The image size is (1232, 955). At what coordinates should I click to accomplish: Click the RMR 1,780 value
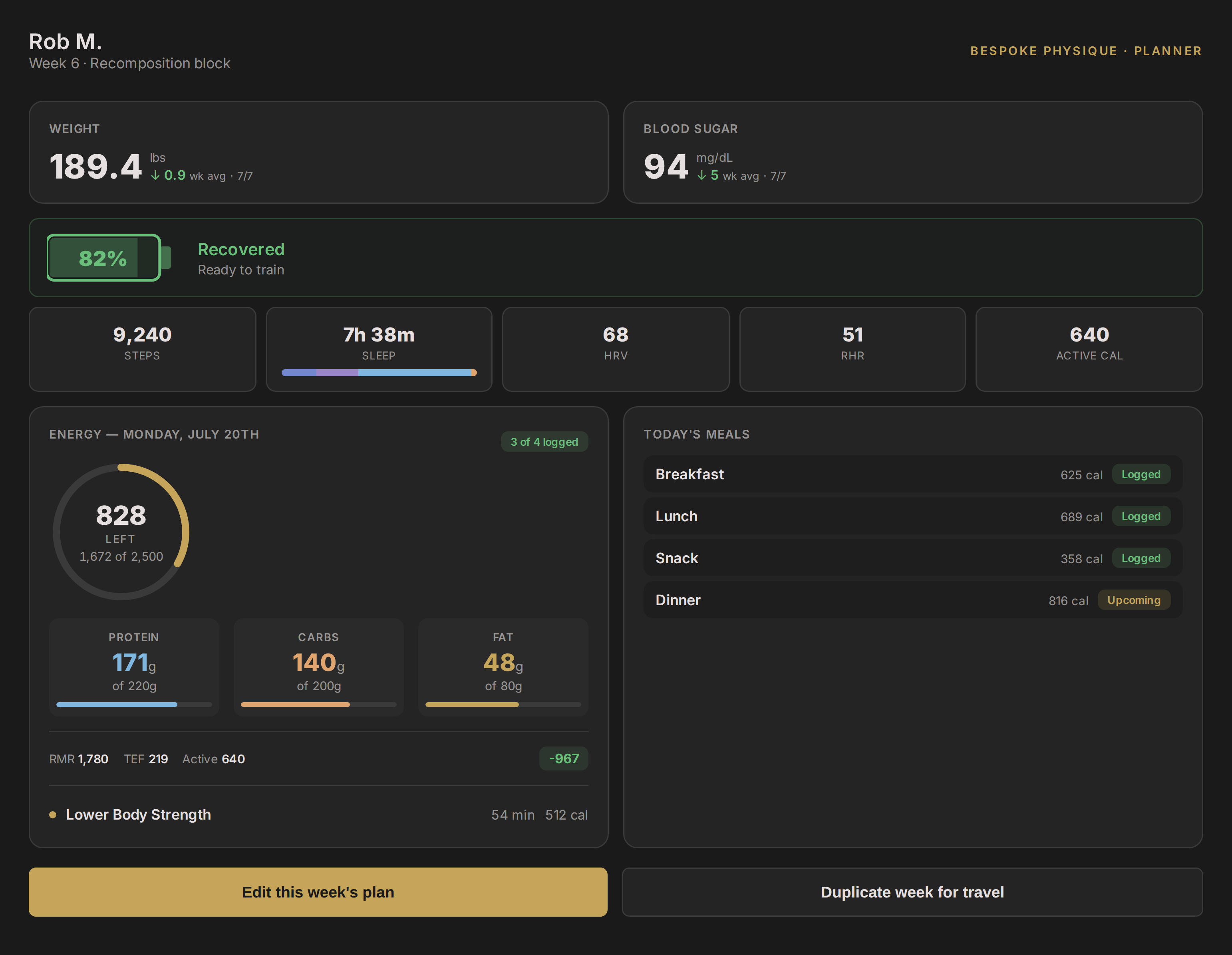78,759
